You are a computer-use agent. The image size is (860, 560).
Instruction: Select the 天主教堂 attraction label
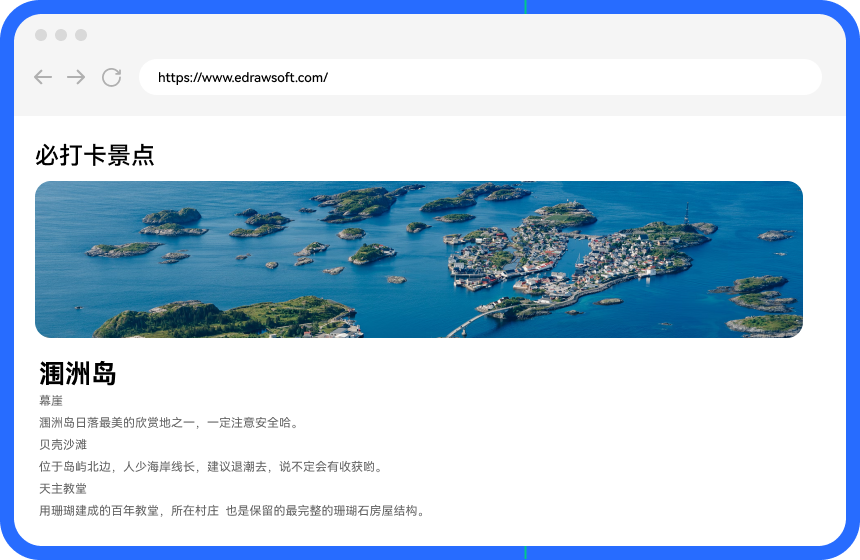[63, 488]
